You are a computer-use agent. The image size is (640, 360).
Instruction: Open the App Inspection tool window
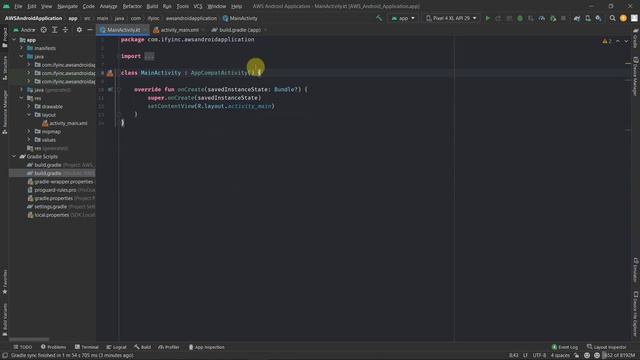click(207, 347)
